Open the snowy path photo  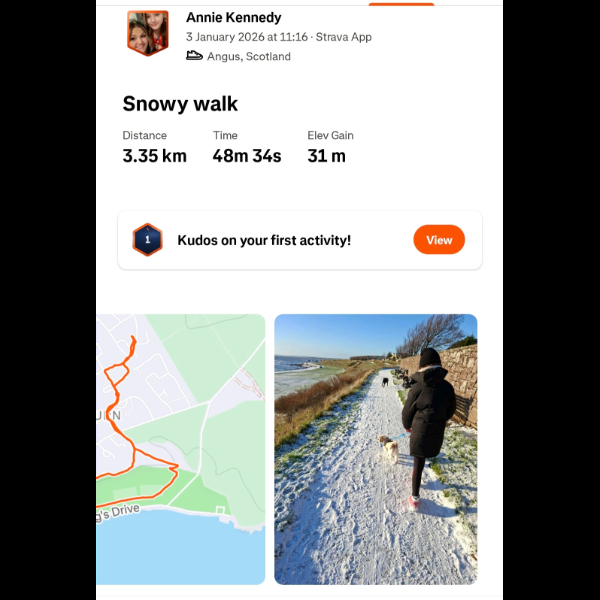[x=376, y=449]
